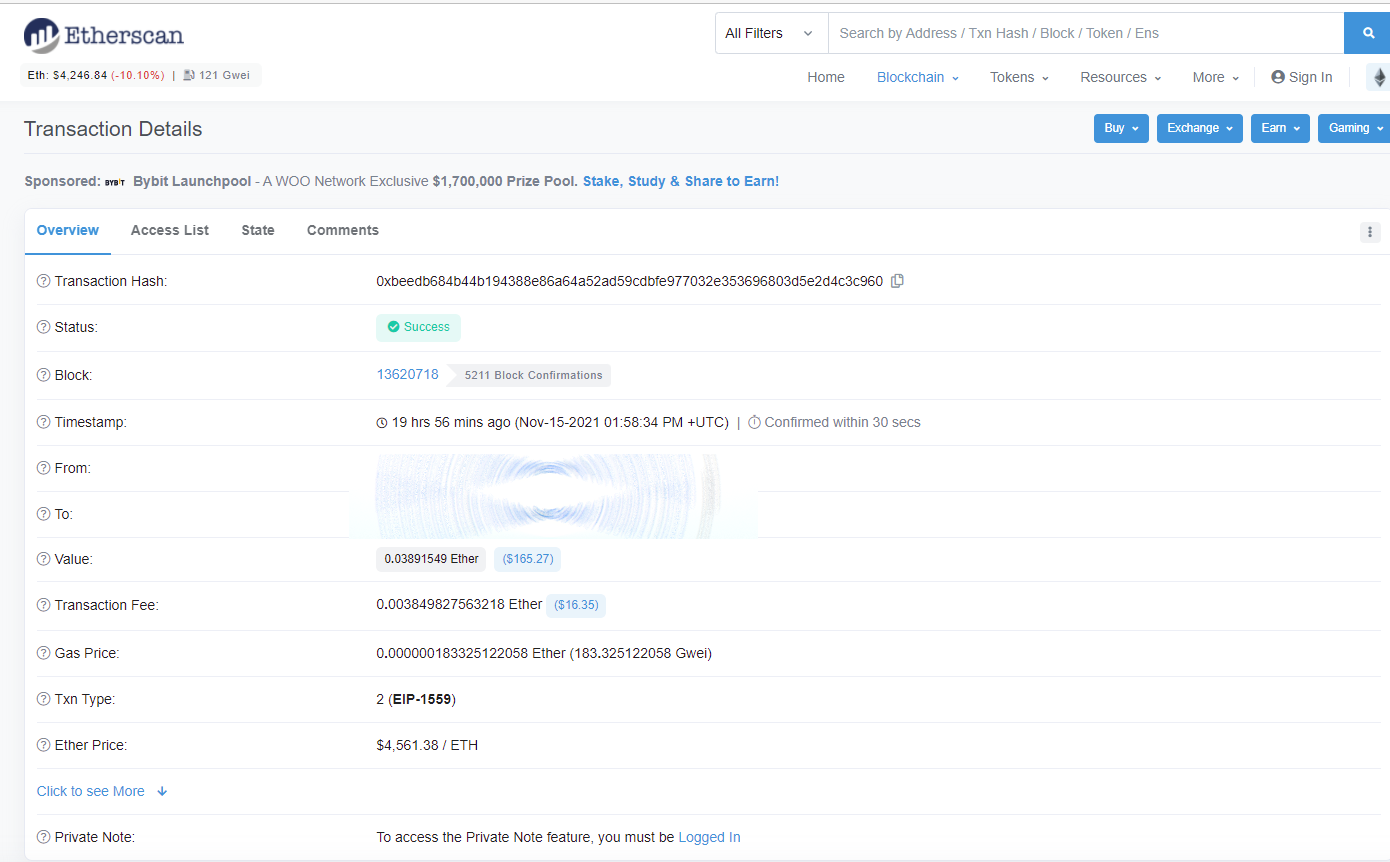This screenshot has height=862, width=1390.
Task: Switch to the Comments tab
Action: point(342,230)
